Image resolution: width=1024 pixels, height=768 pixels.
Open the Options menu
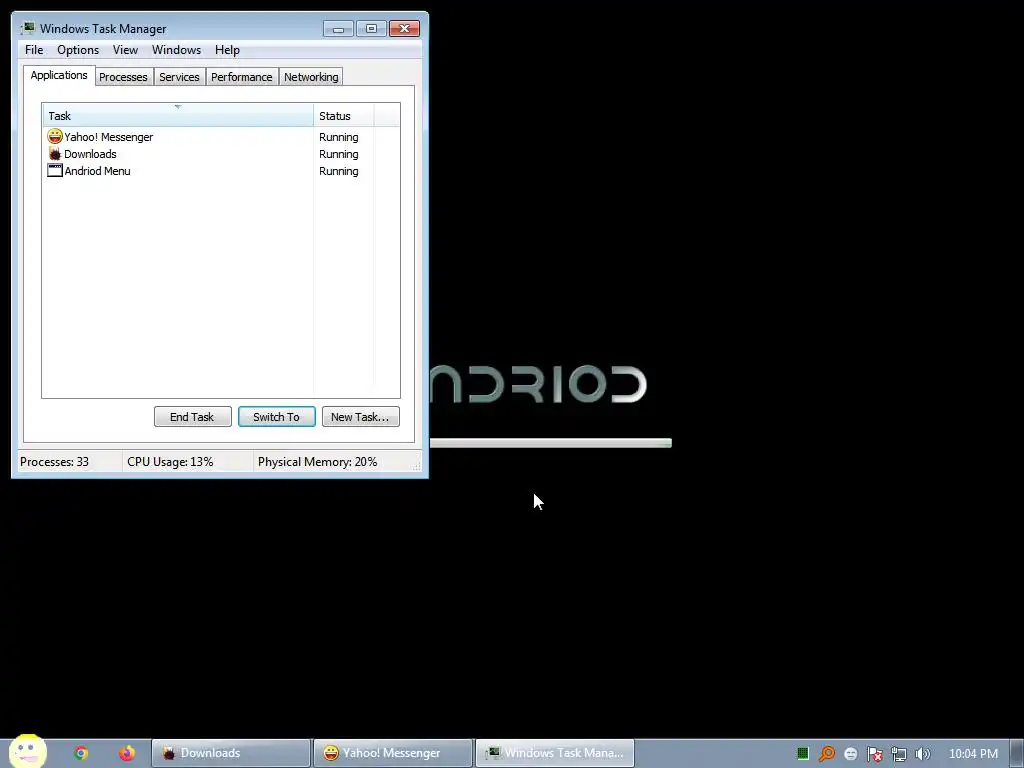(78, 50)
